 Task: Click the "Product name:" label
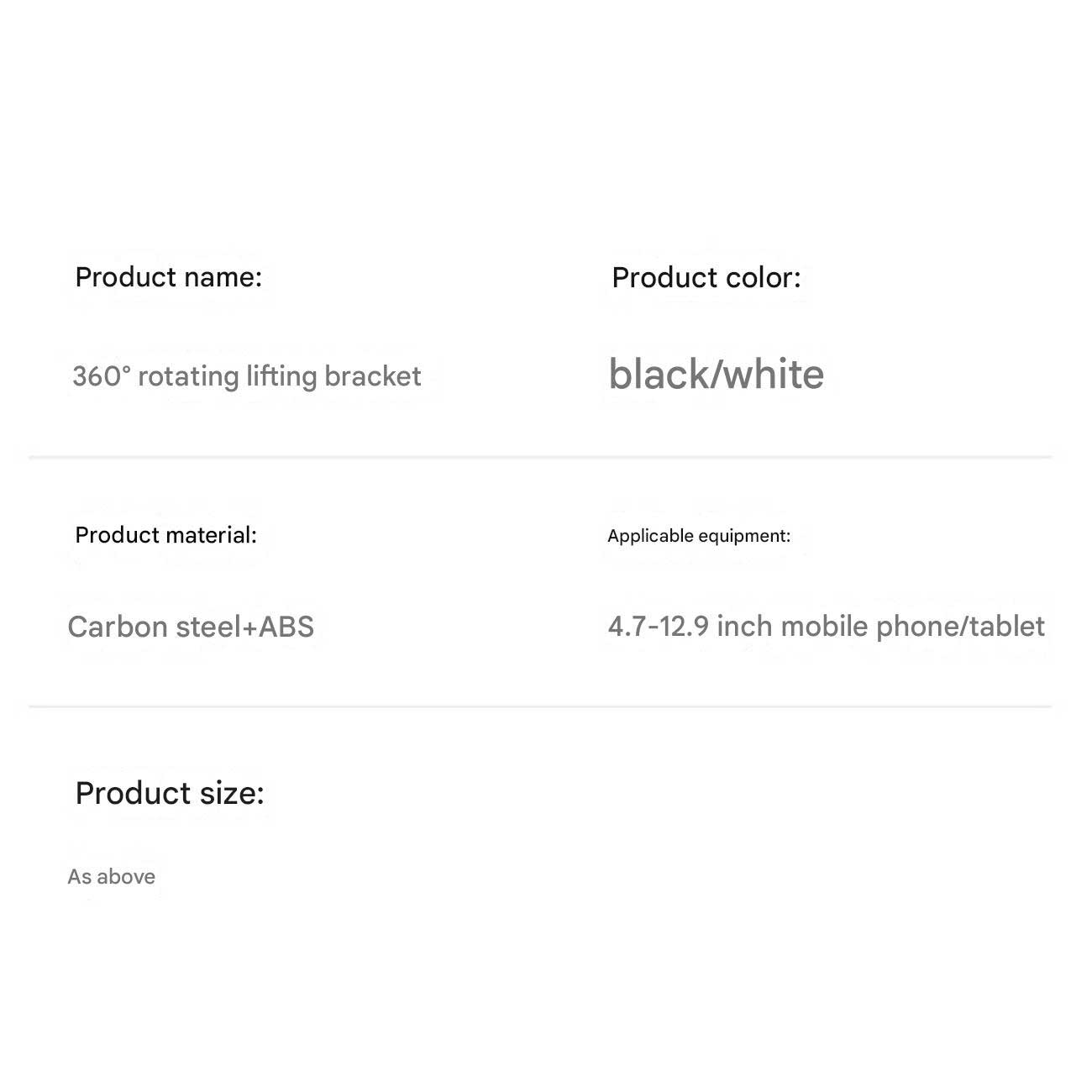coord(168,277)
